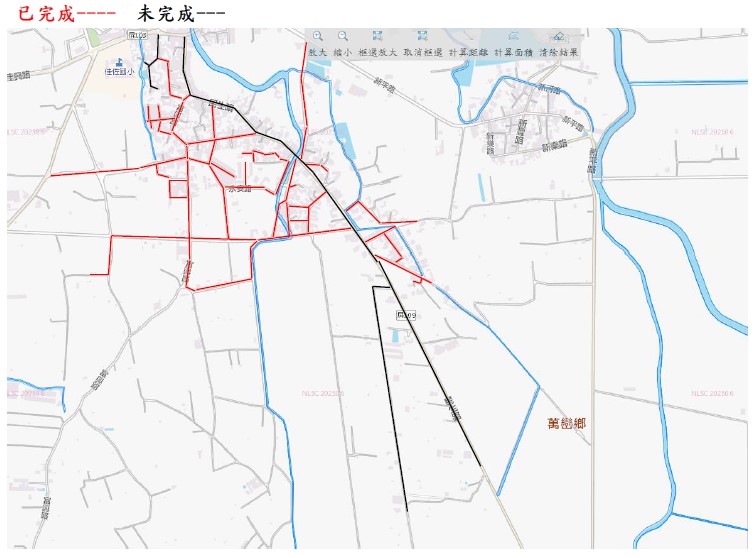Image resolution: width=755 pixels, height=558 pixels.
Task: Click the 萬巒鄉 township label
Action: click(567, 424)
